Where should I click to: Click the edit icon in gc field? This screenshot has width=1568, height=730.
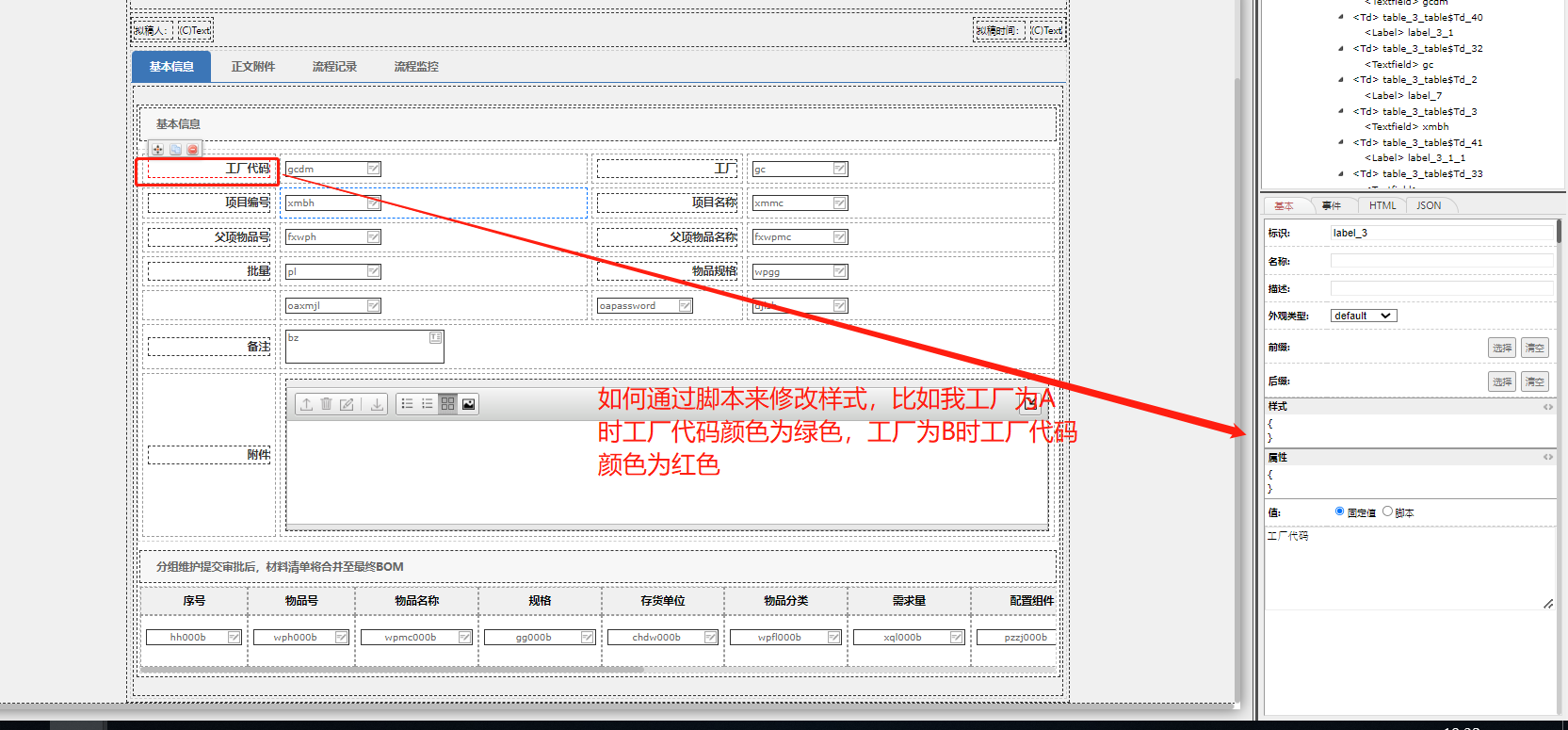point(840,169)
